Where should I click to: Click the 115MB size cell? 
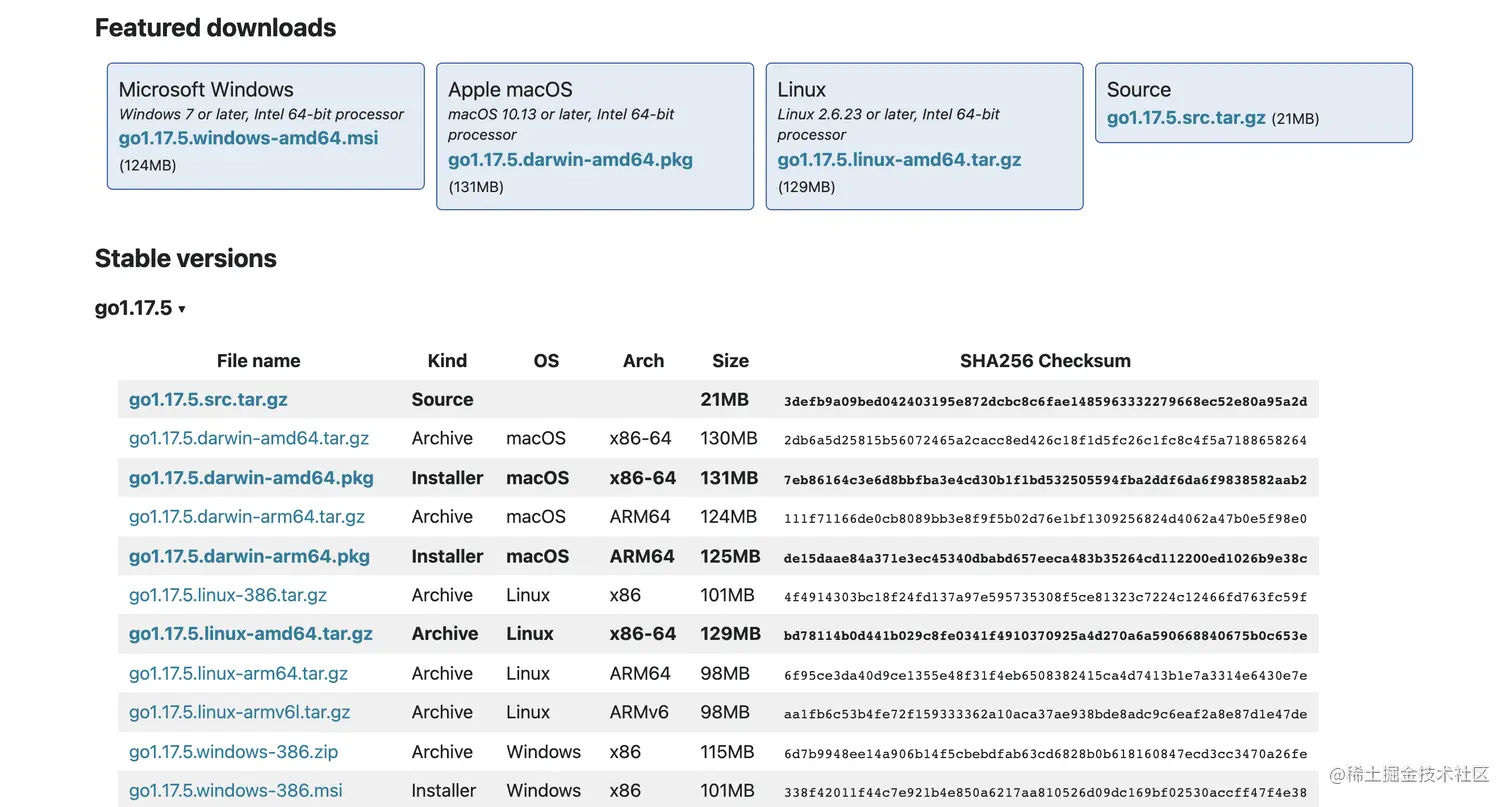coord(728,752)
